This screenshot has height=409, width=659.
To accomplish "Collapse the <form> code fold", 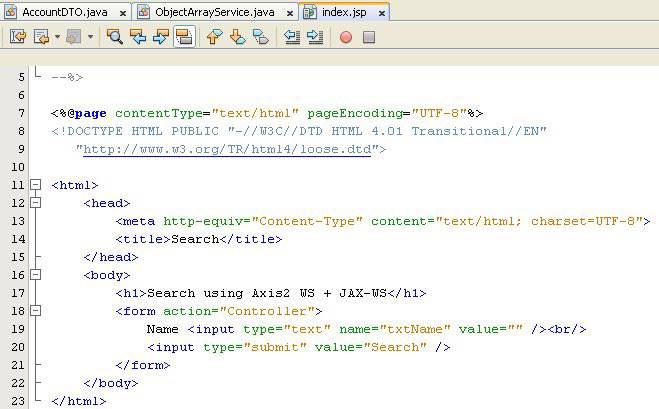I will [x=36, y=311].
